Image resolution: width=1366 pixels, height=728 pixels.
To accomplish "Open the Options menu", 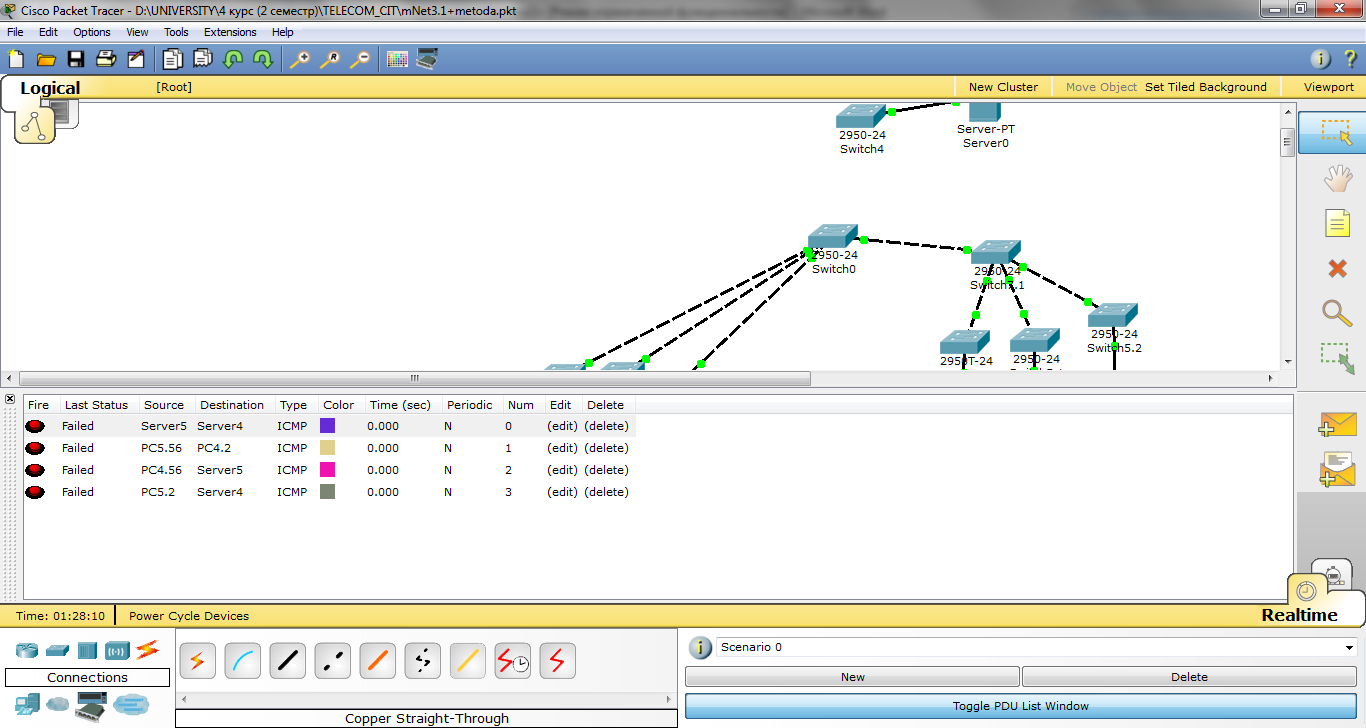I will point(92,32).
